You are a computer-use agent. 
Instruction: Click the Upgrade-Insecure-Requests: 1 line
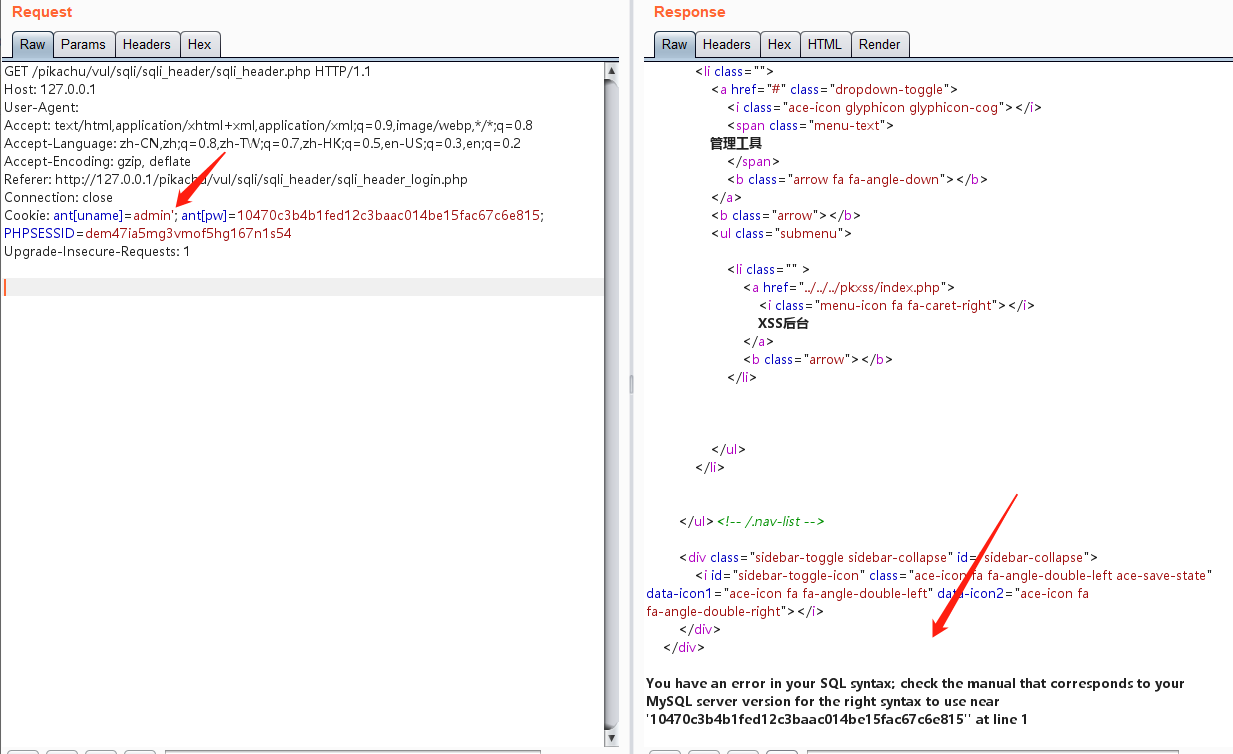tap(97, 251)
